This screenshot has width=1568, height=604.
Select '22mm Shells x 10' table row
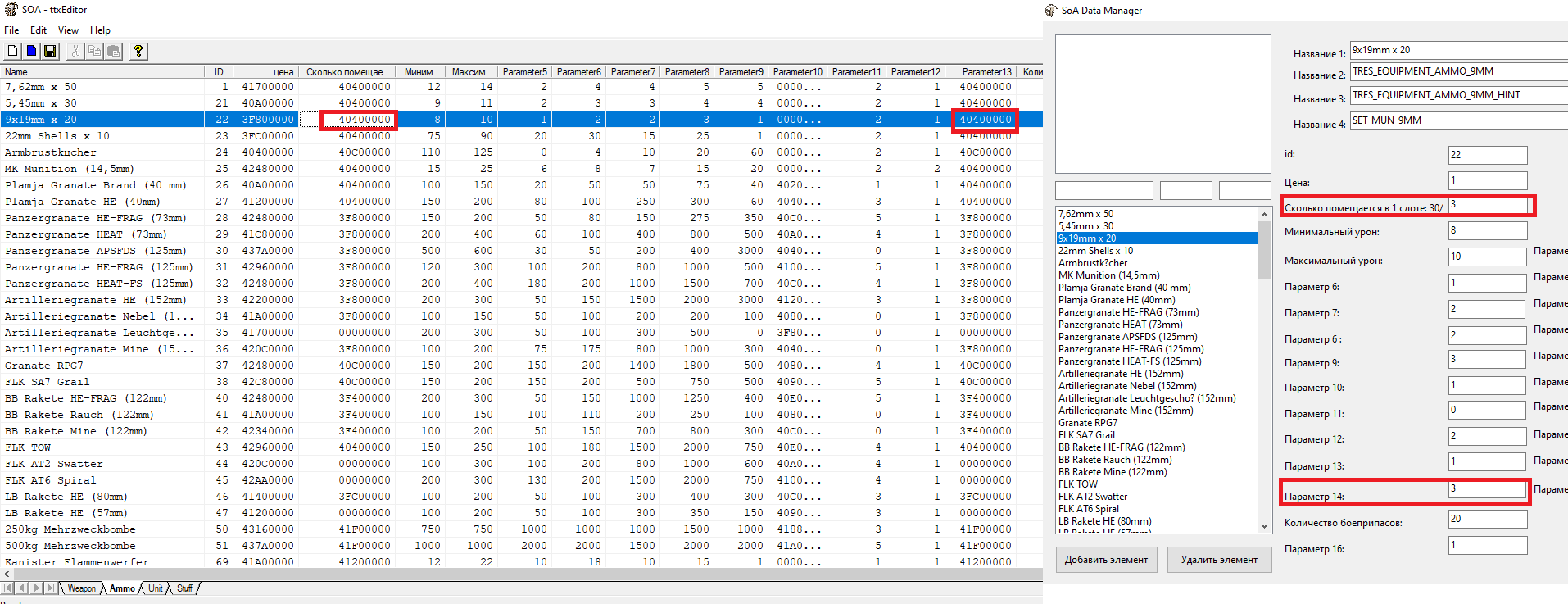coord(521,136)
